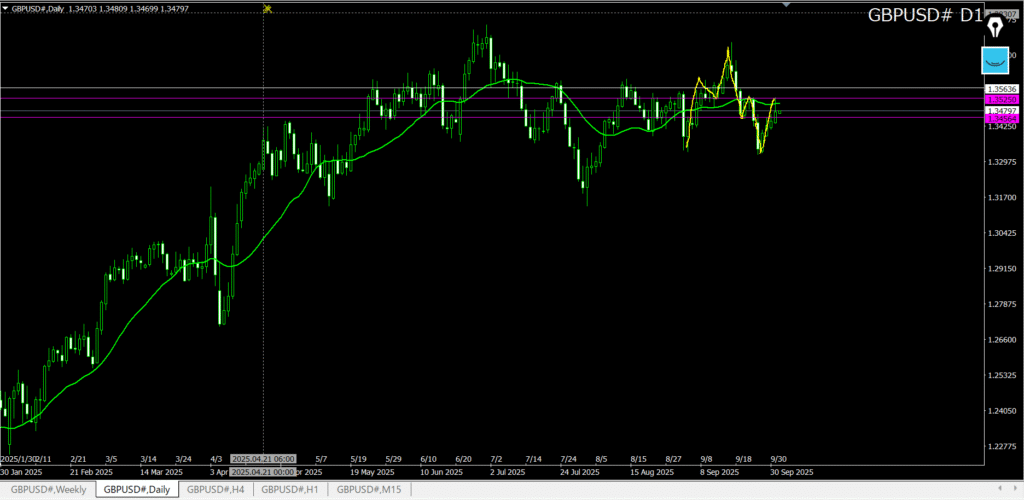Switch to the GBPUSD#,Weekly tab

tap(49, 489)
